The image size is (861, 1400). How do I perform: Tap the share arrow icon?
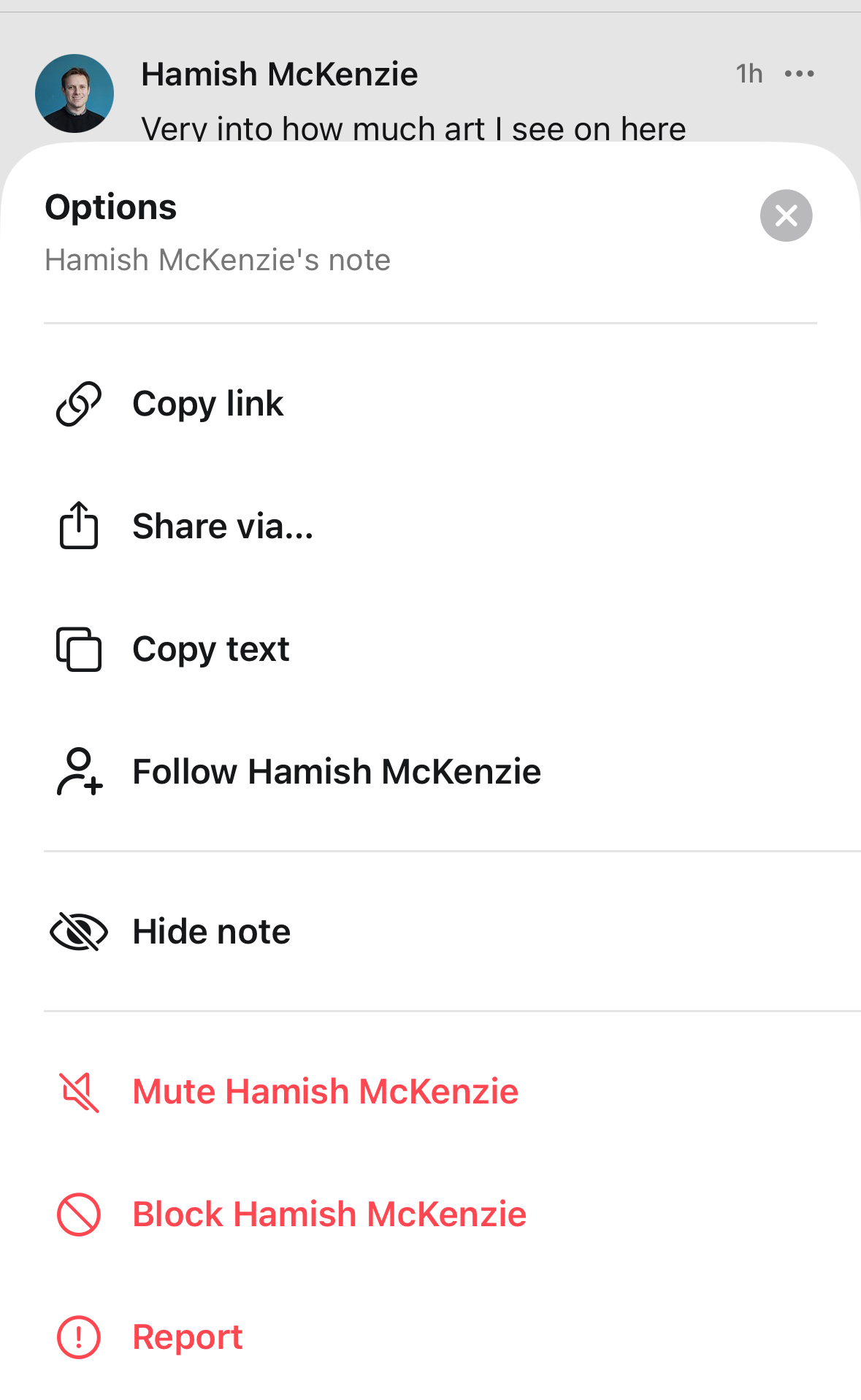coord(79,525)
